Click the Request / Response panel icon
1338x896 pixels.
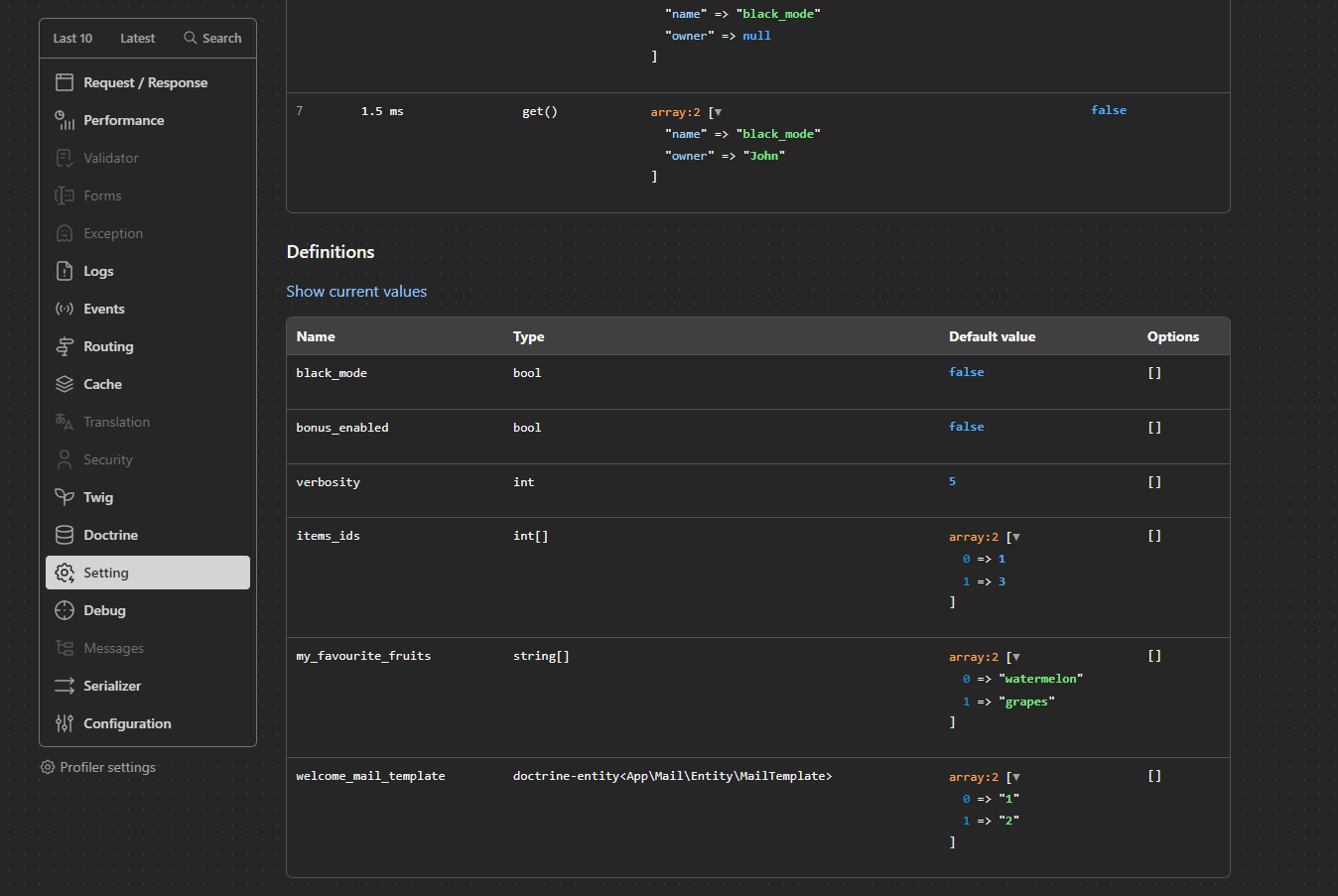coord(65,82)
